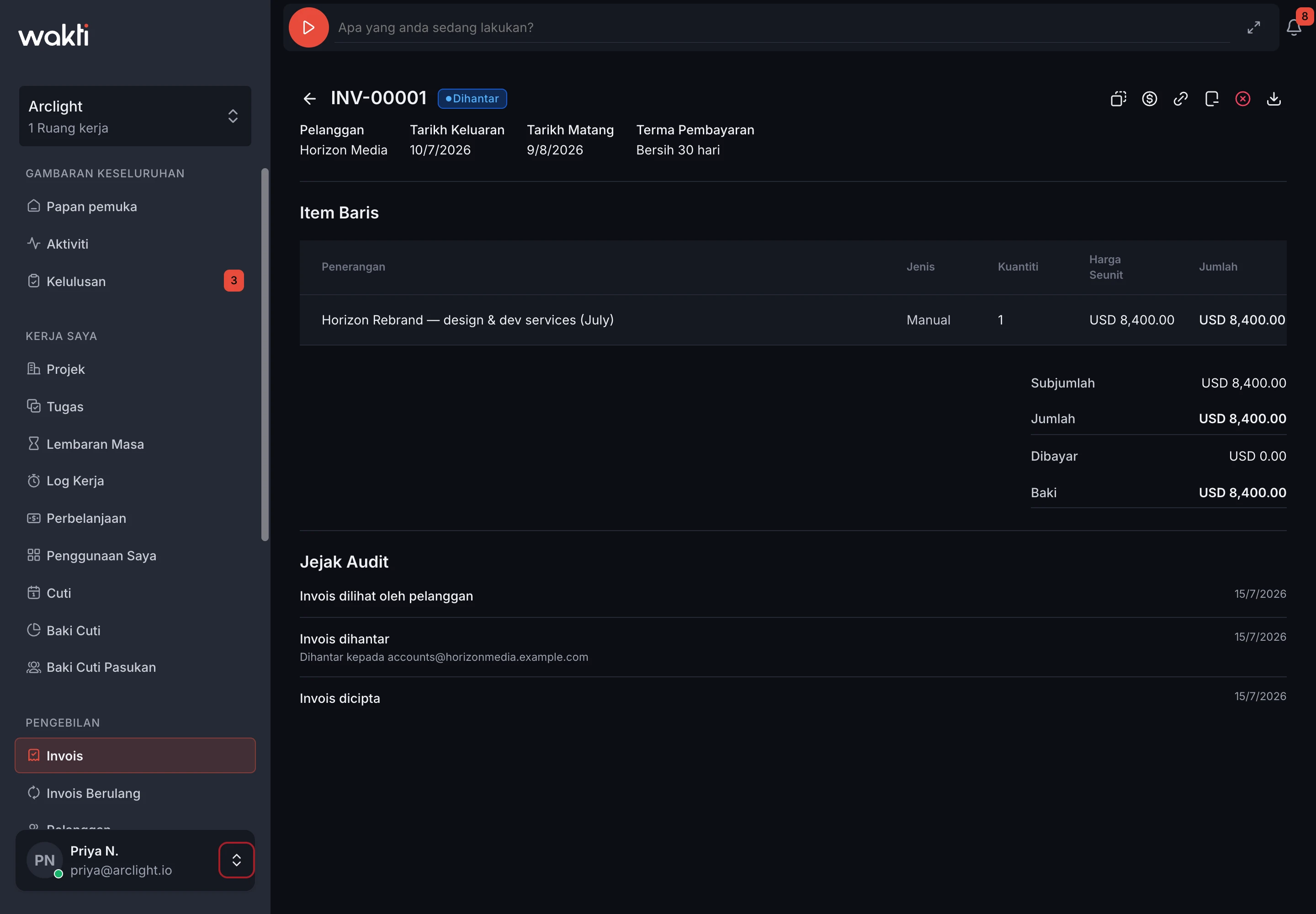The width and height of the screenshot is (1316, 914).
Task: Click the Horizon Media customer name
Action: coord(344,150)
